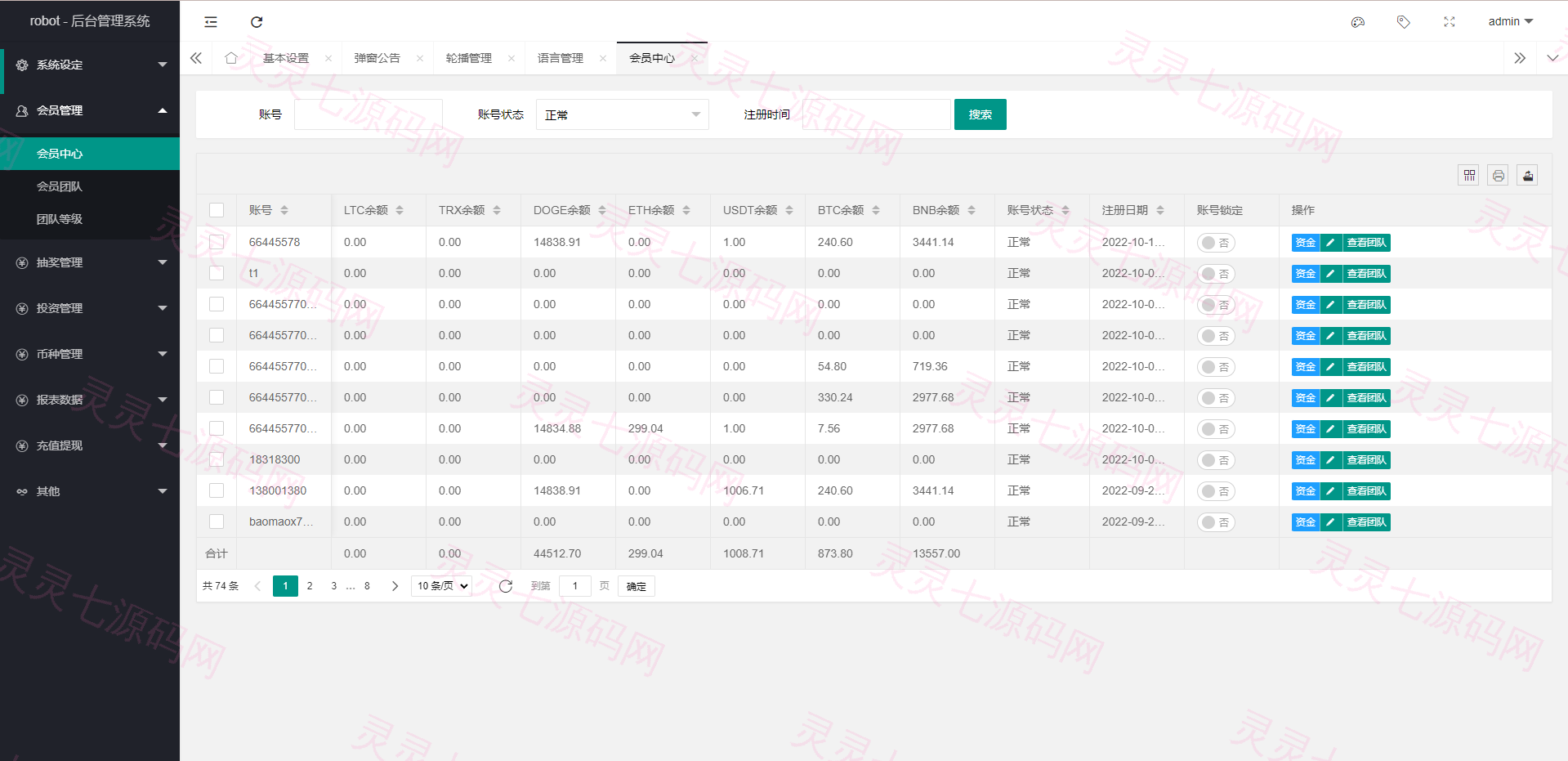
Task: Click 查看团队 for account 138001380
Action: (x=1366, y=491)
